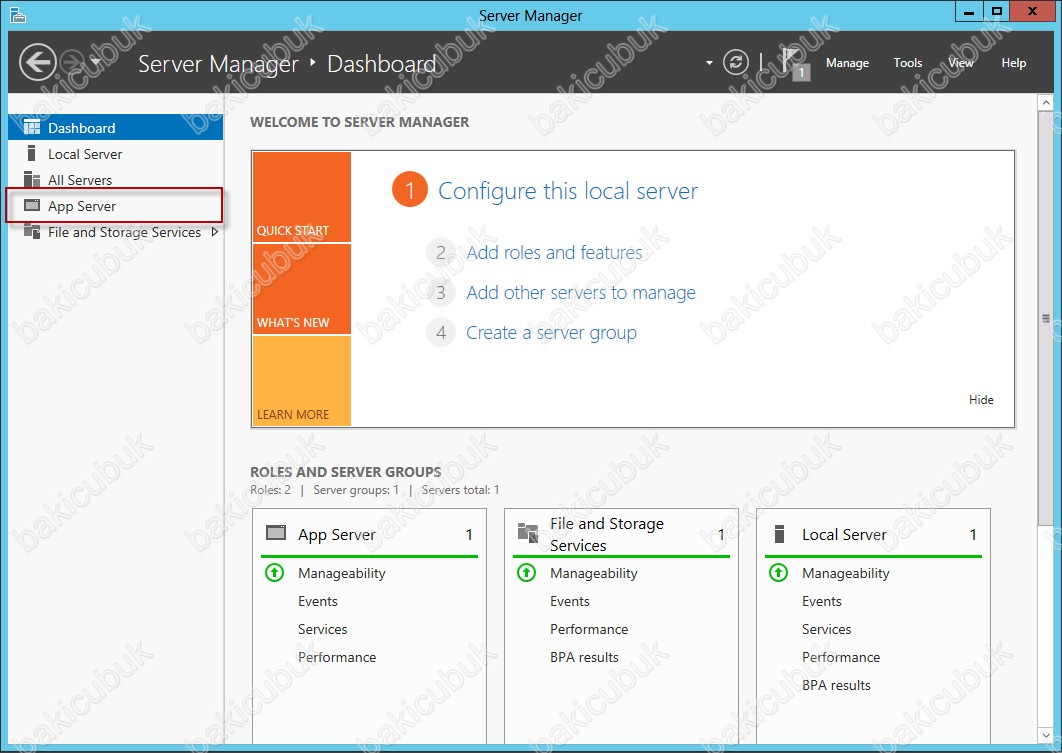The height and width of the screenshot is (753, 1062).
Task: Open the App Server tile heading
Action: [337, 534]
